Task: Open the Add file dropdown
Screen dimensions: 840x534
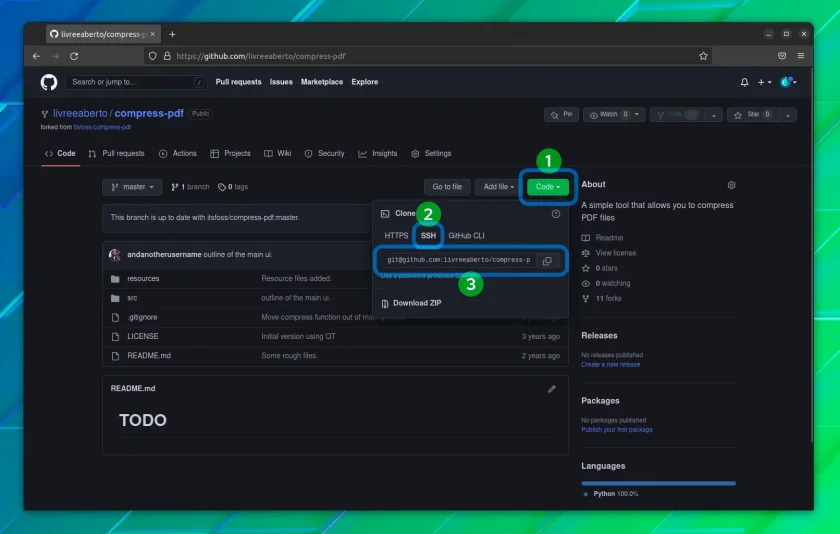Action: point(498,187)
